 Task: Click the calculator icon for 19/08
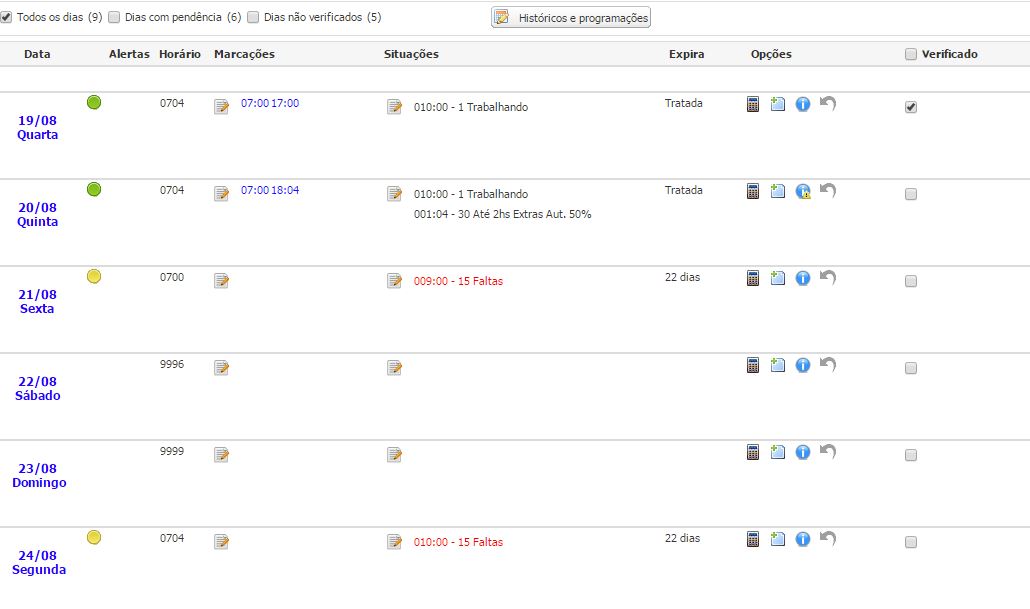point(753,104)
